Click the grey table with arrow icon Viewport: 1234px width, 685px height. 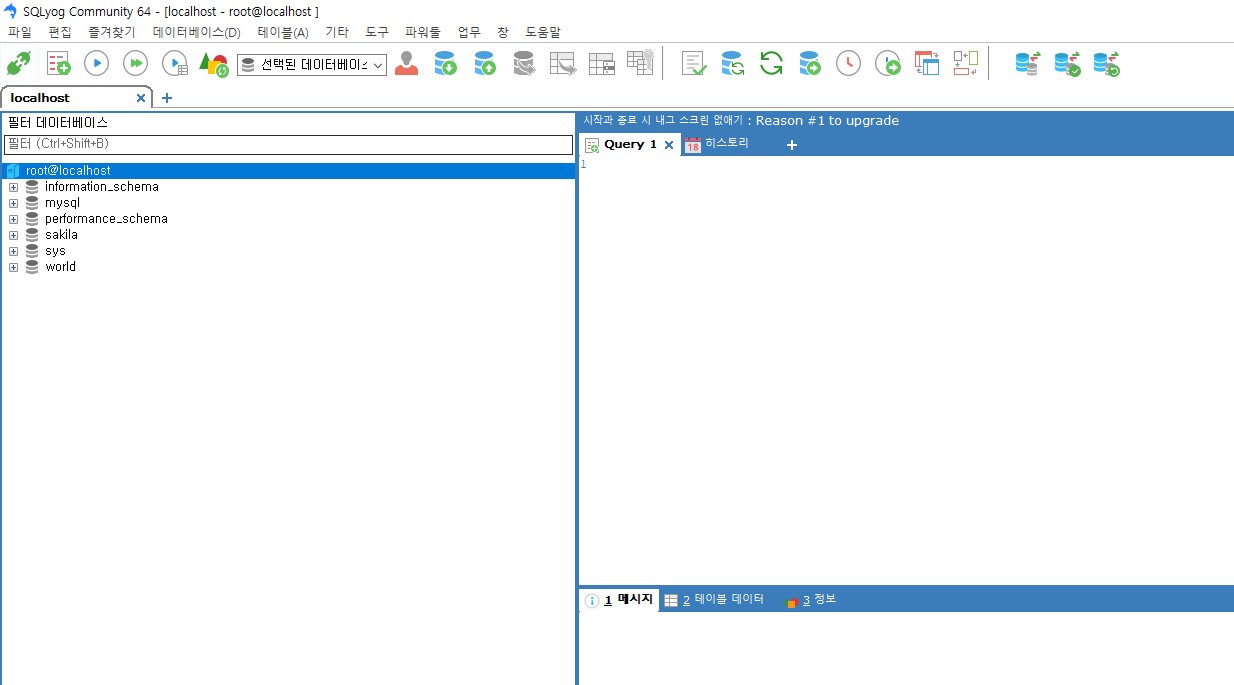563,64
